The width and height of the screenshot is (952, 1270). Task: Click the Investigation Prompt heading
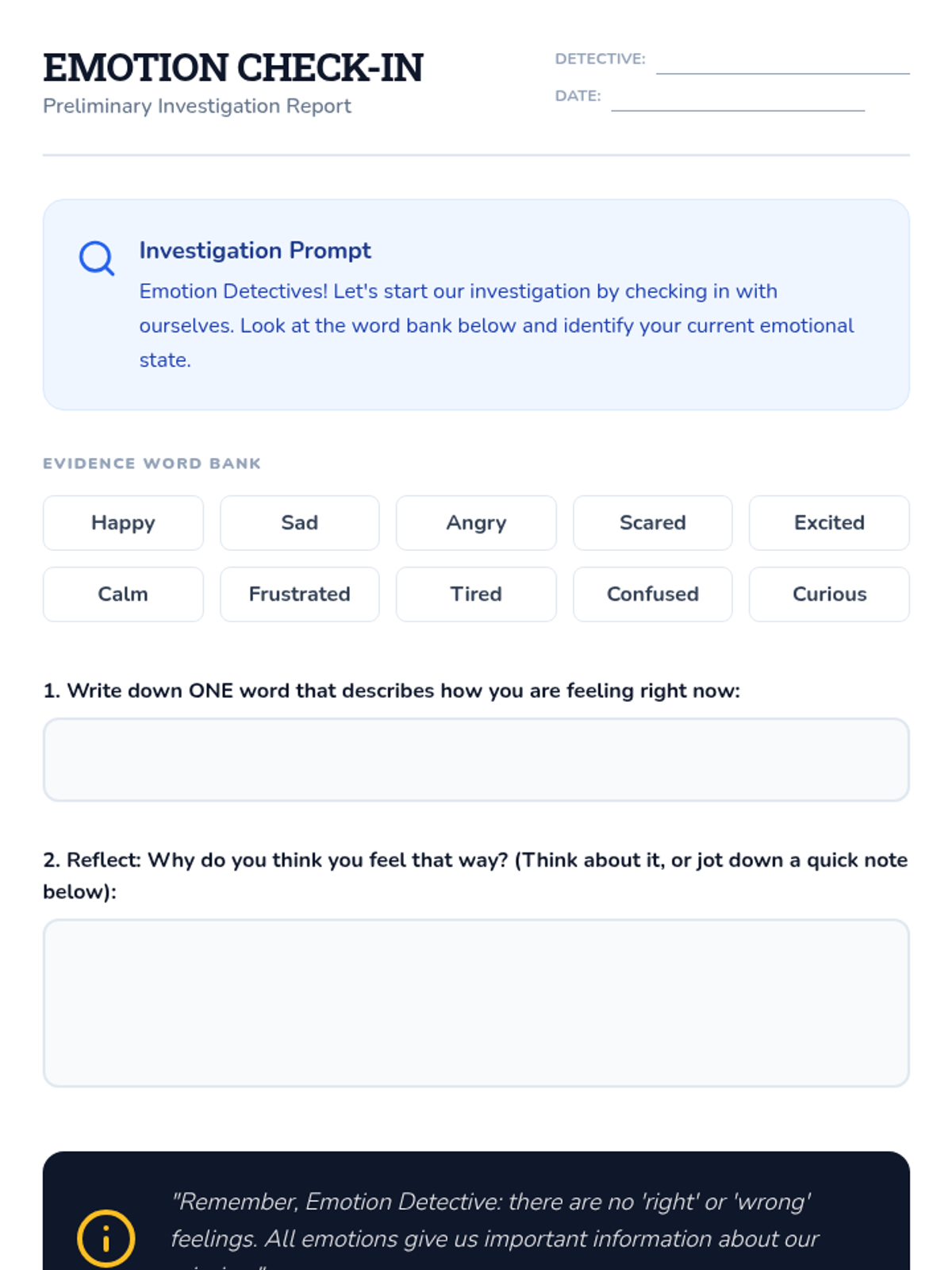(x=255, y=250)
